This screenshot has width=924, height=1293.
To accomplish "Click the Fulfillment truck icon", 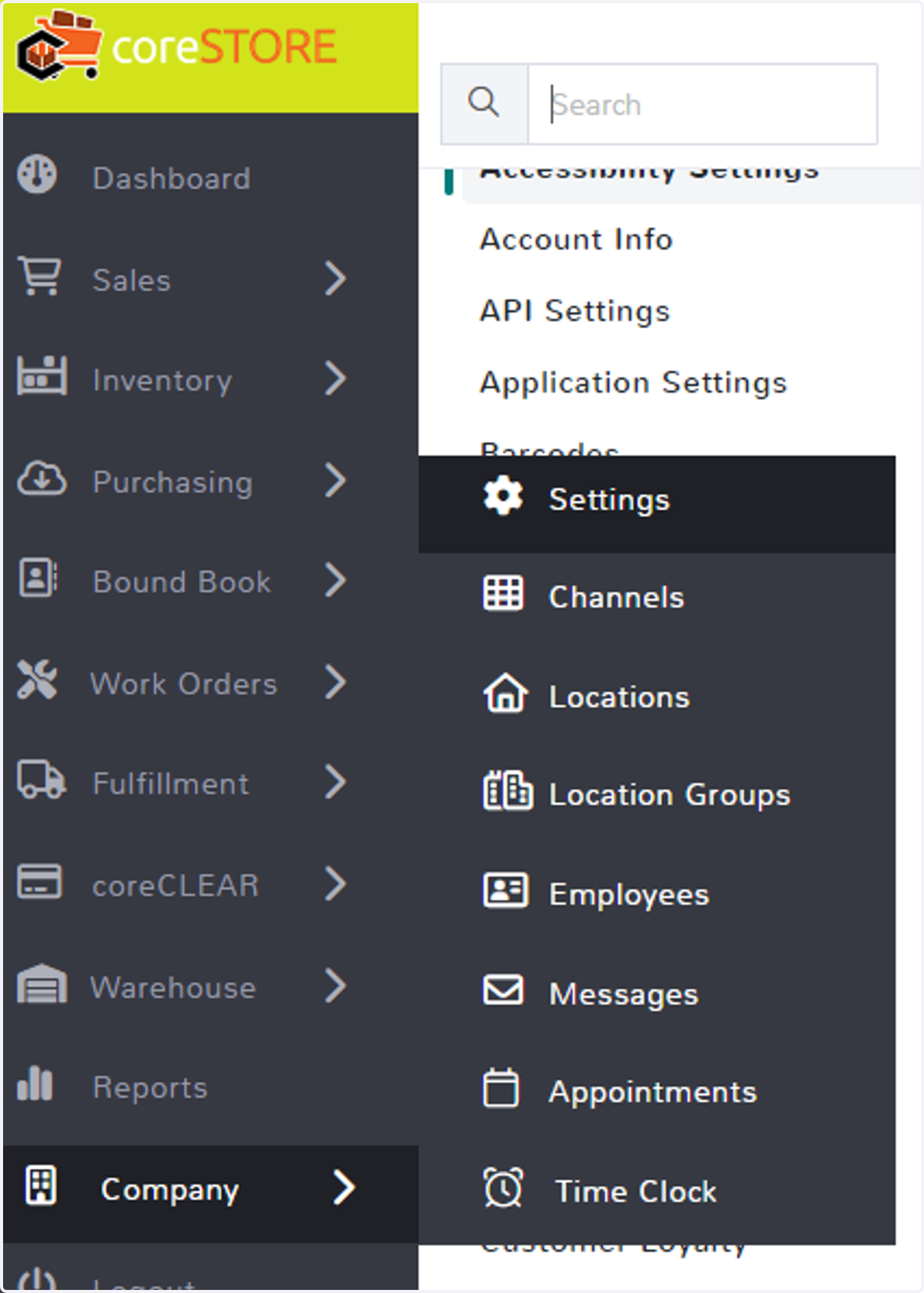I will 42,779.
